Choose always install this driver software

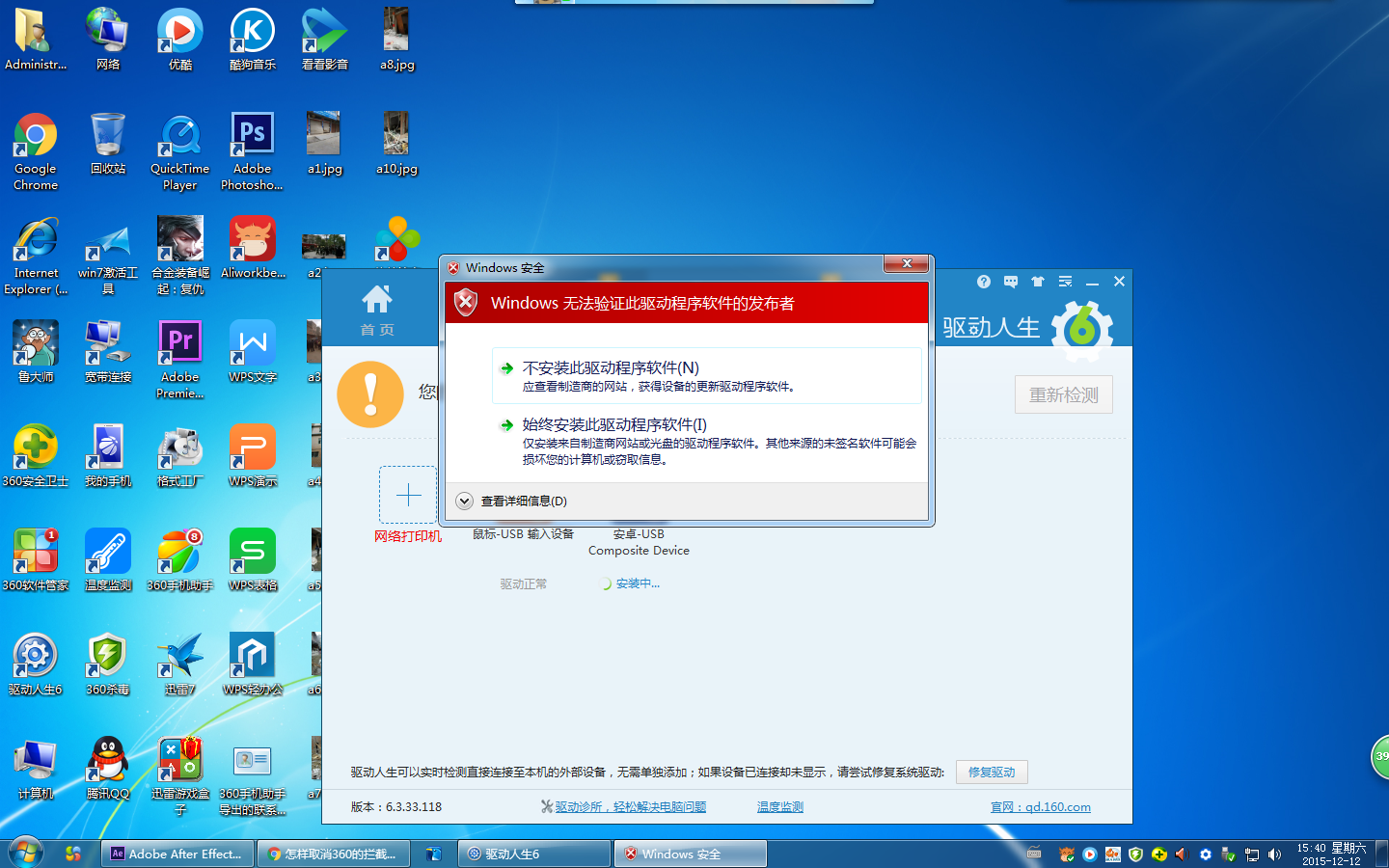[706, 442]
